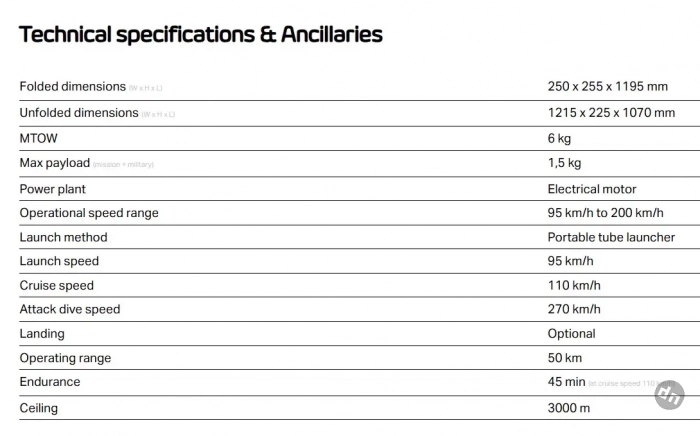Click the Optional landing value
The image size is (700, 436).
[x=571, y=333]
